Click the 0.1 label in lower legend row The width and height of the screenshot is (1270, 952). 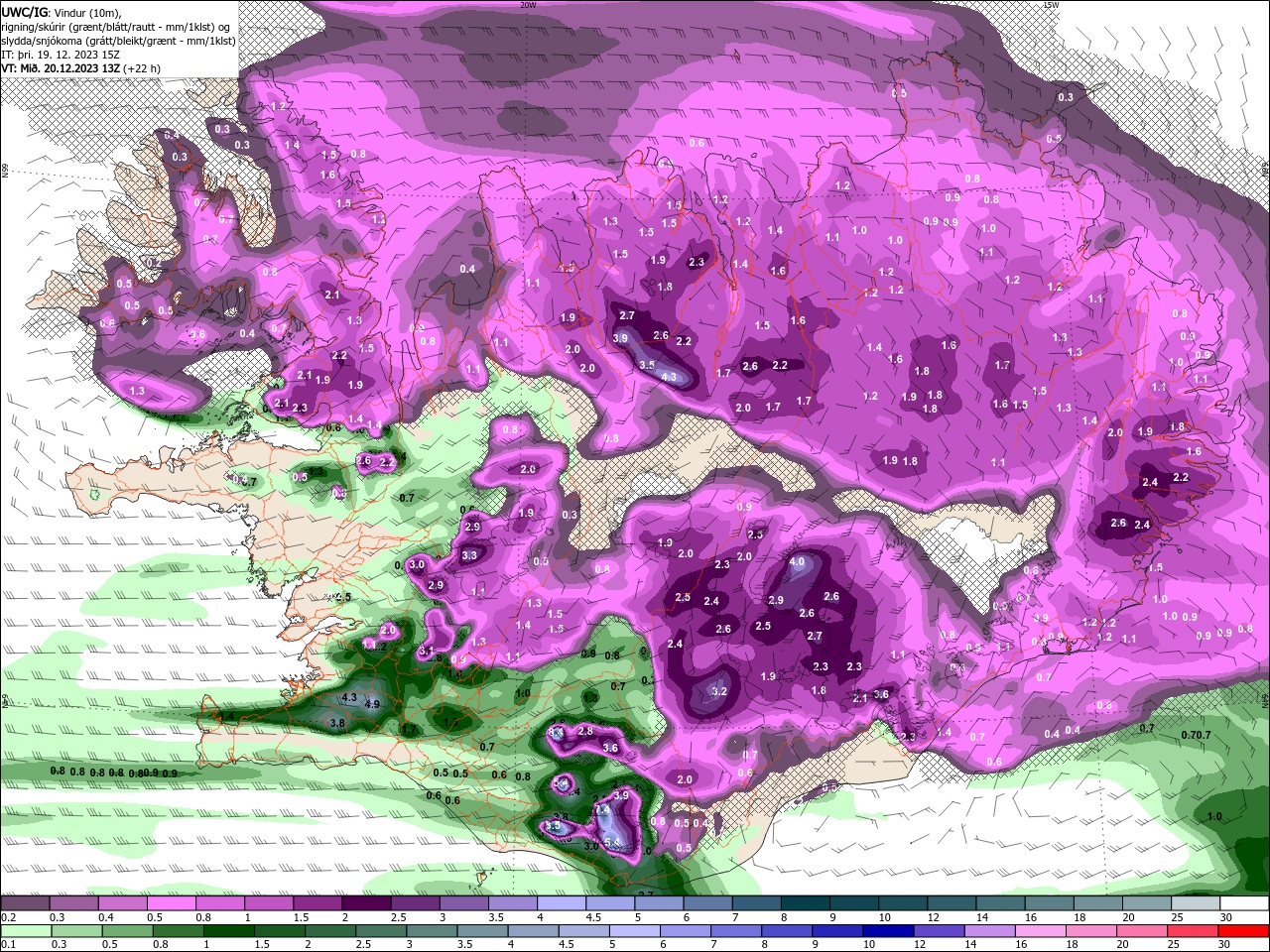tap(8, 945)
